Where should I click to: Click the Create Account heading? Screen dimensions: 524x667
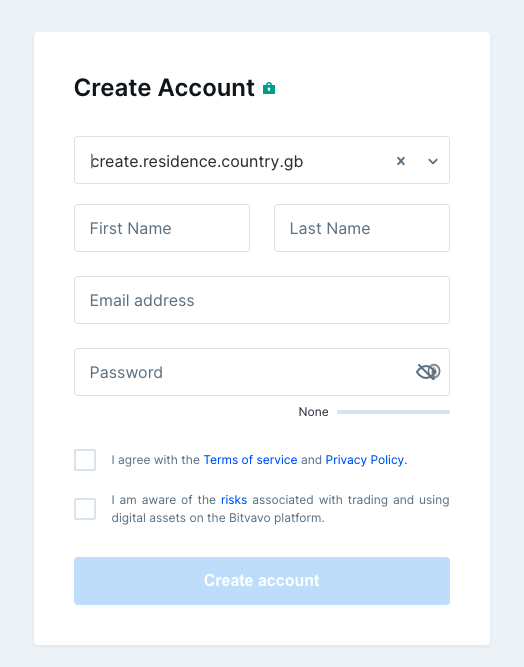pos(164,88)
